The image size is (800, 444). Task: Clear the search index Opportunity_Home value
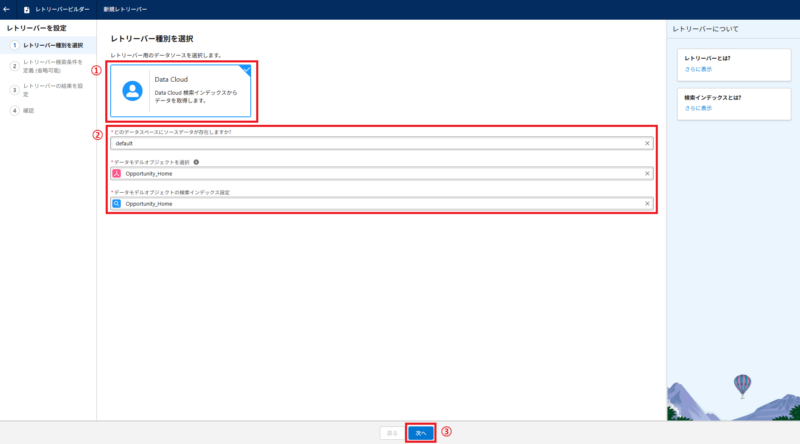647,204
